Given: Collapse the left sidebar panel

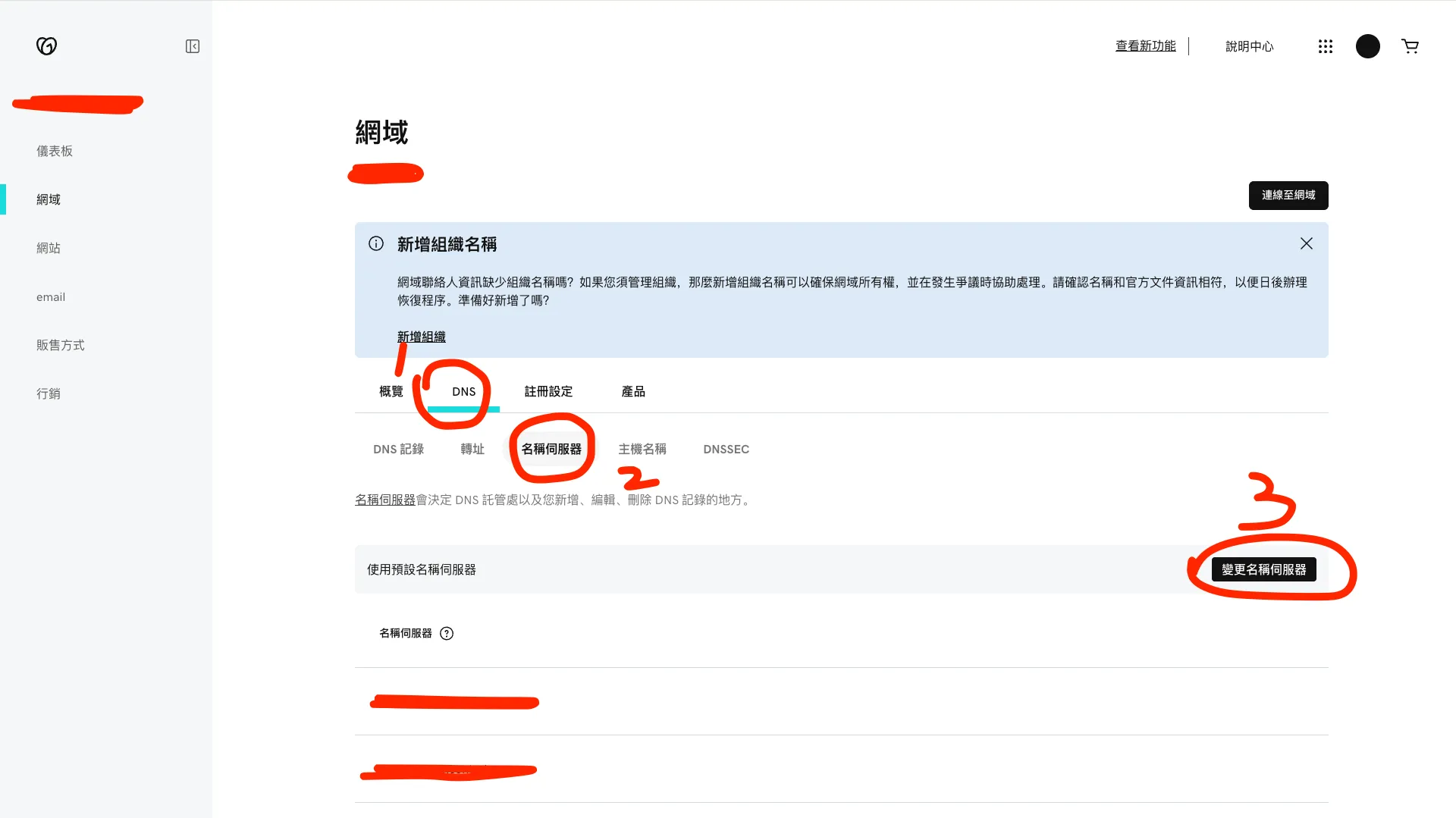Looking at the screenshot, I should click(x=192, y=45).
